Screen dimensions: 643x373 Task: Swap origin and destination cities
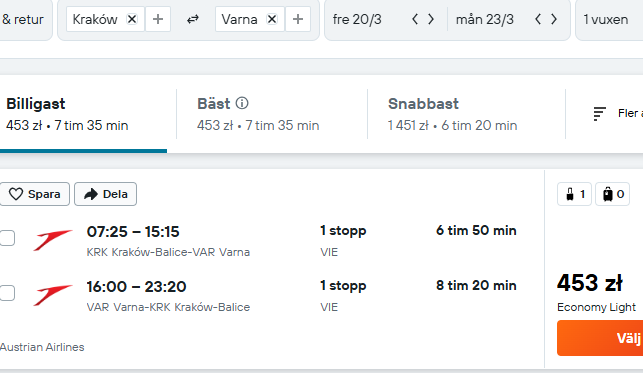click(x=193, y=19)
